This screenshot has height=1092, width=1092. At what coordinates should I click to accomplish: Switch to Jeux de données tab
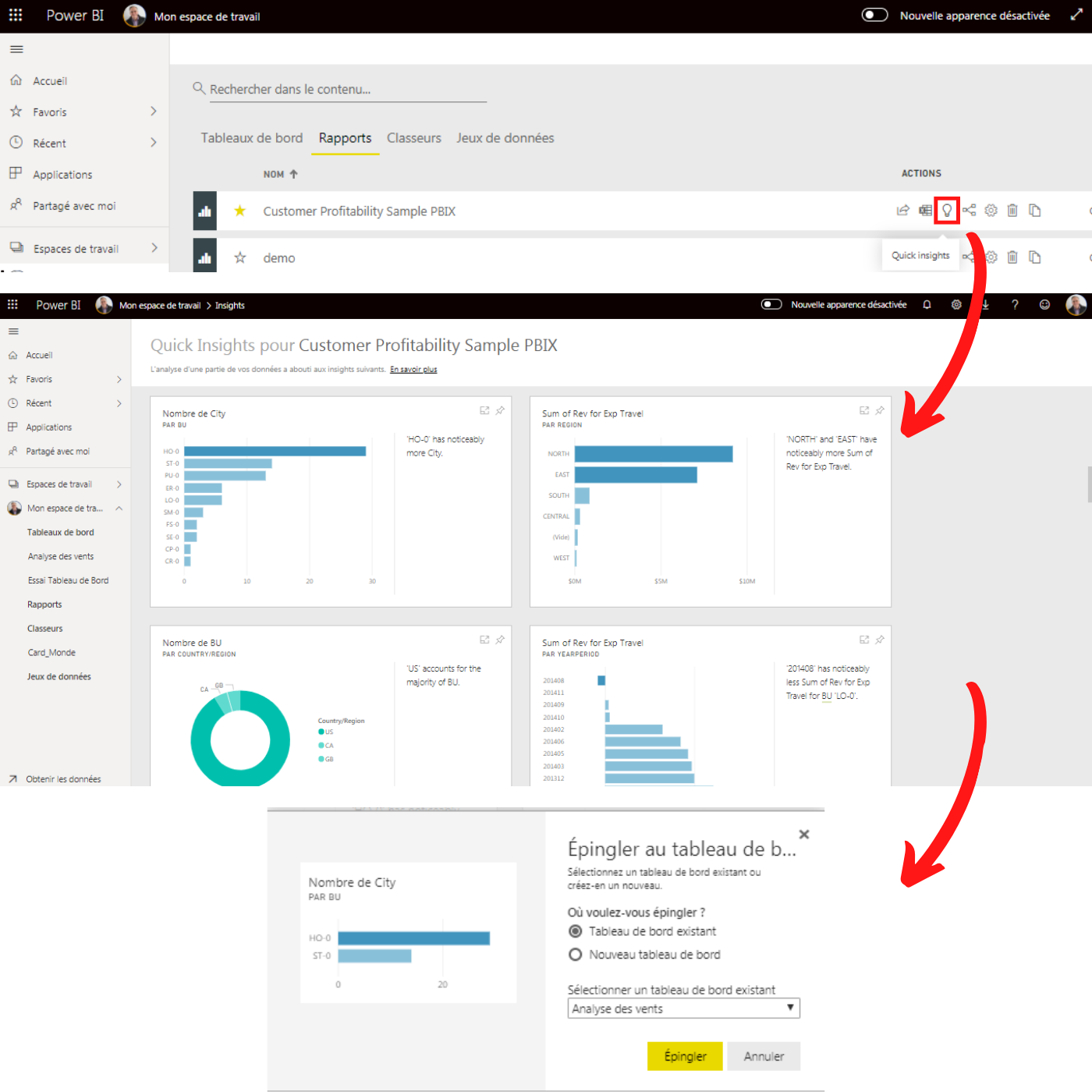pyautogui.click(x=505, y=138)
